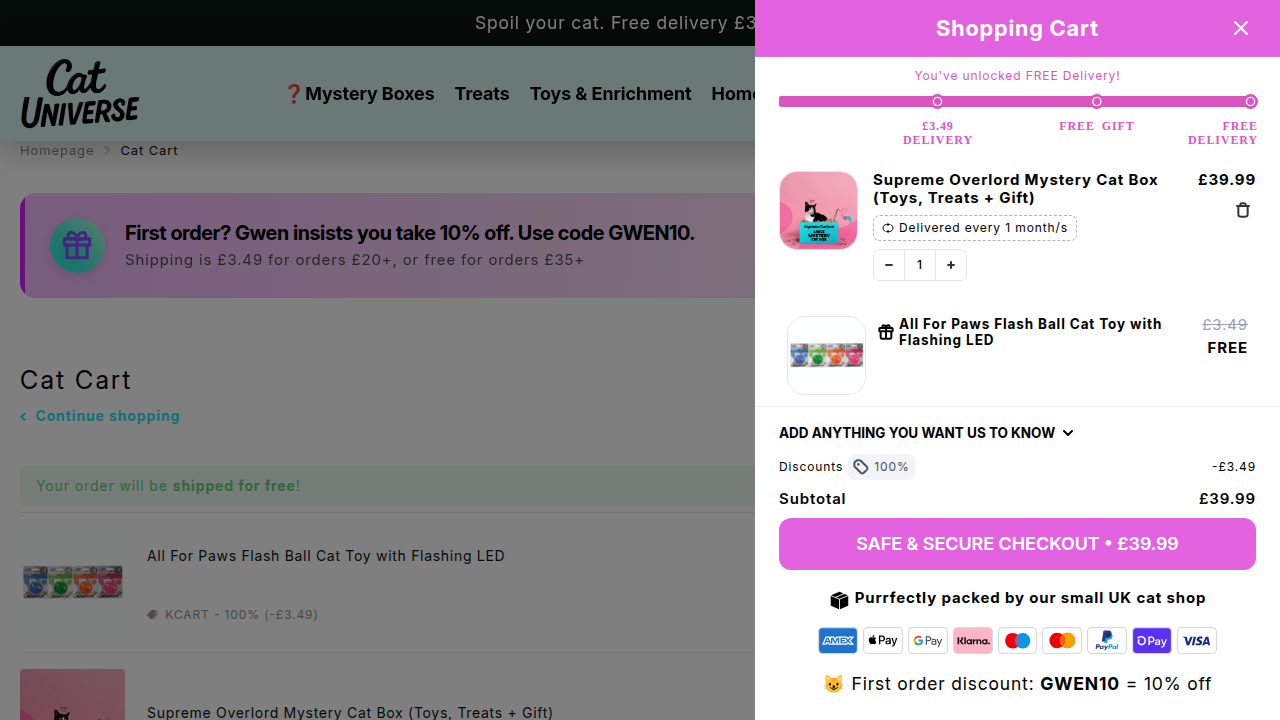Click the Mastercard payment icon
This screenshot has height=720, width=1280.
point(1062,641)
